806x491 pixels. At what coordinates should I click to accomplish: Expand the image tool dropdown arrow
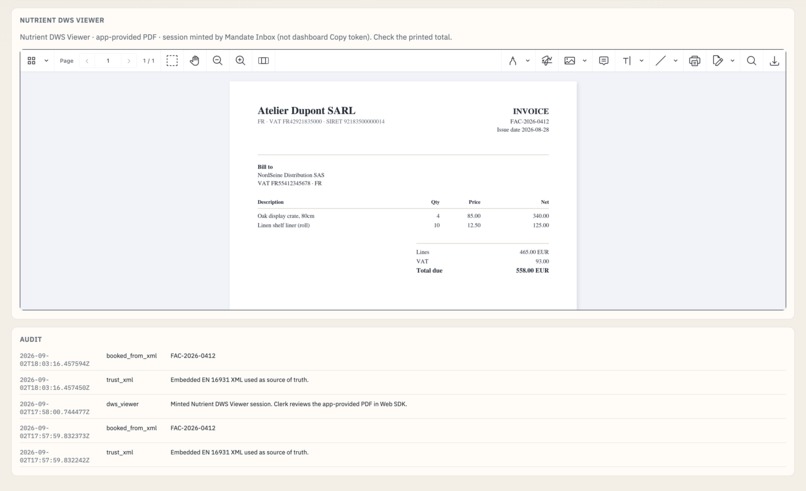coord(584,61)
